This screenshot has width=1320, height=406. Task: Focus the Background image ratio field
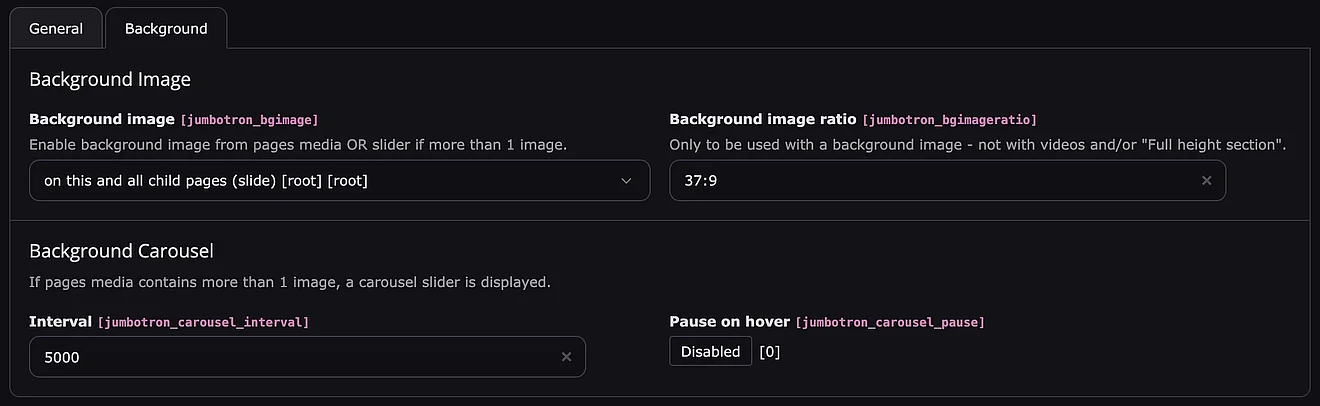pyautogui.click(x=930, y=181)
